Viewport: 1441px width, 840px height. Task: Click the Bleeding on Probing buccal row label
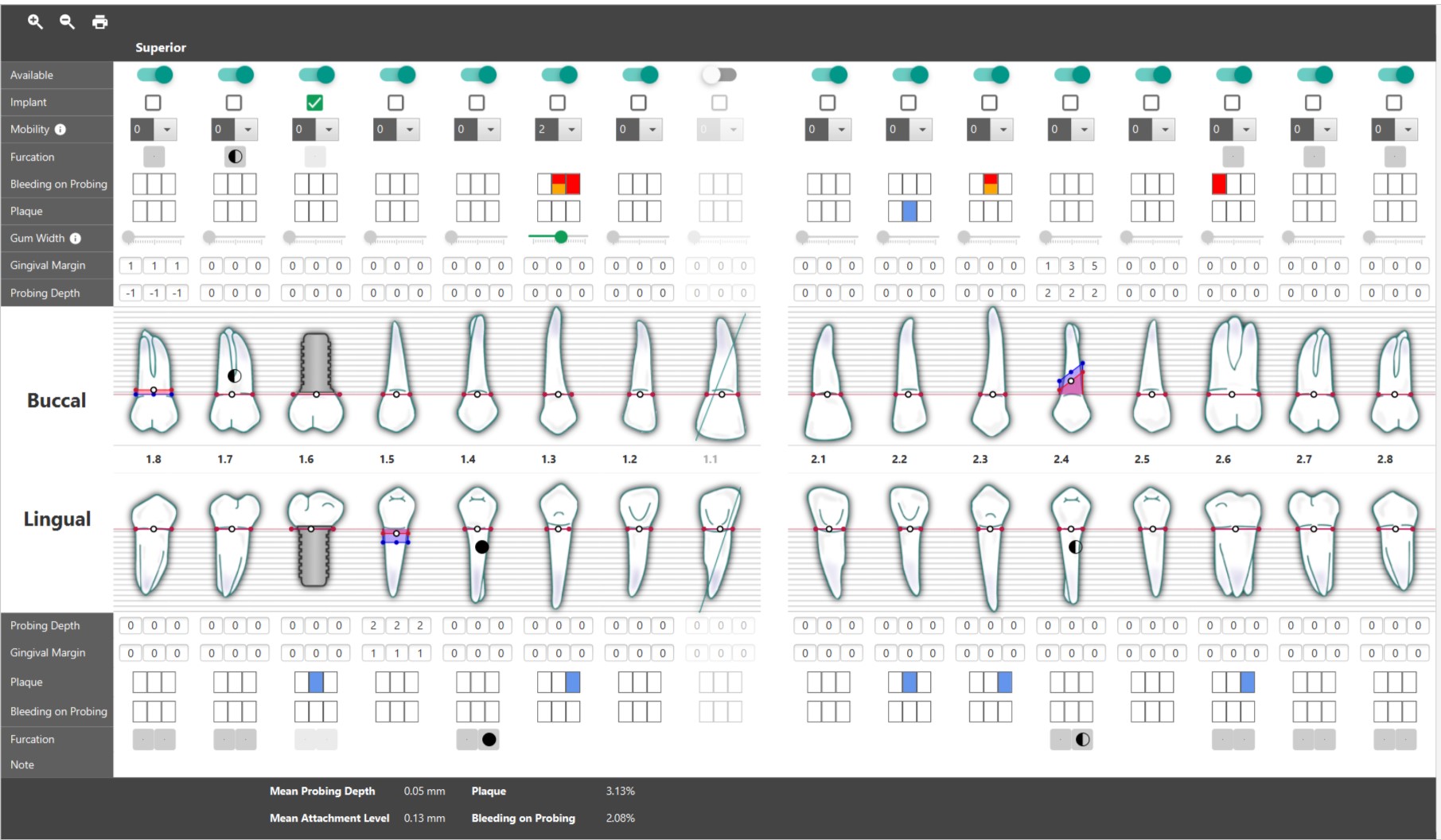[x=58, y=184]
